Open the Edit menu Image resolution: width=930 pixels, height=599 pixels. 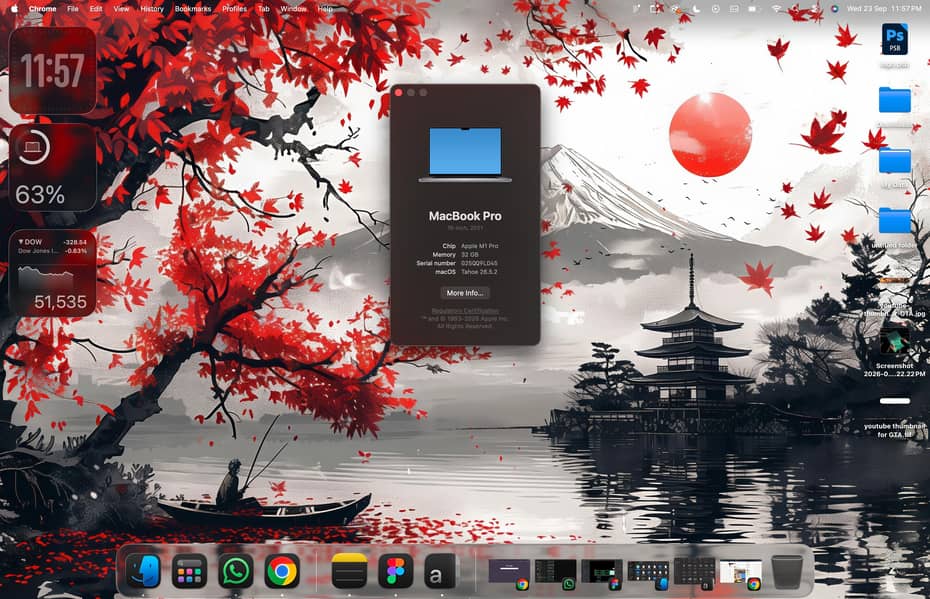tap(95, 9)
